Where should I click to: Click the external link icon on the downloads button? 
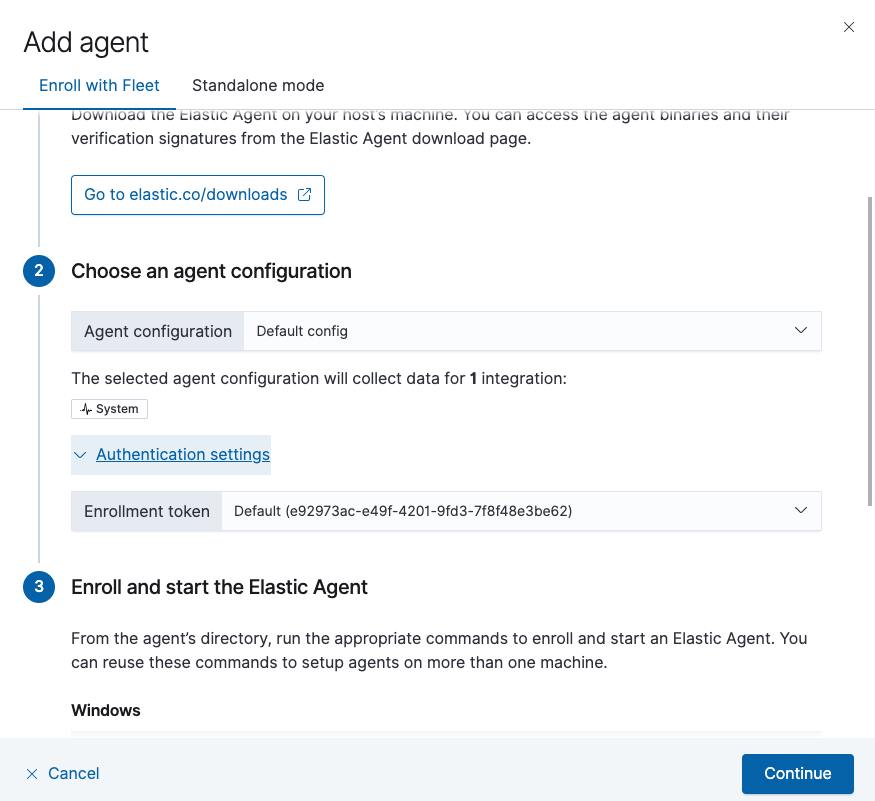coord(304,195)
